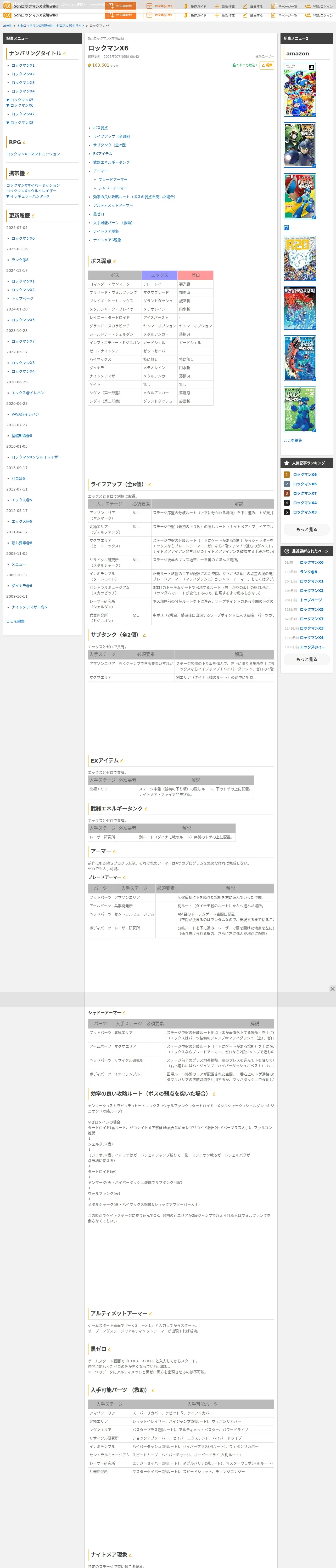This screenshot has width=336, height=1568.
Task: Click the 編集 button under the page title
Action: pos(267,65)
